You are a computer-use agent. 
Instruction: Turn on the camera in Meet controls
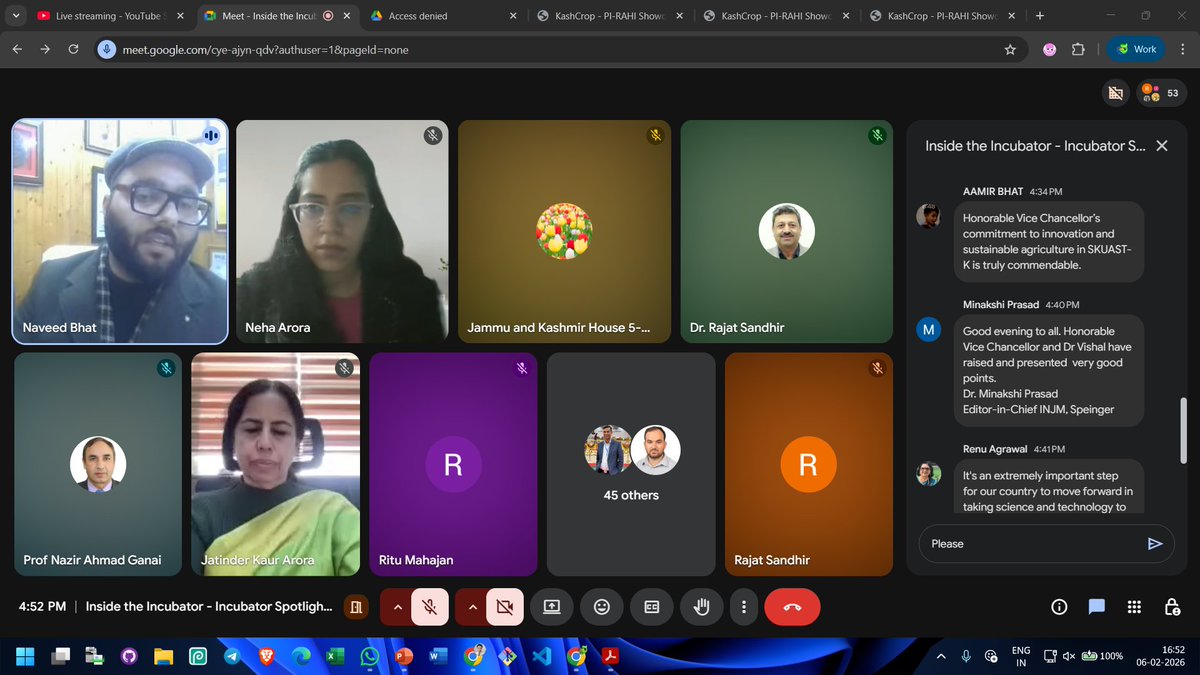tap(505, 607)
